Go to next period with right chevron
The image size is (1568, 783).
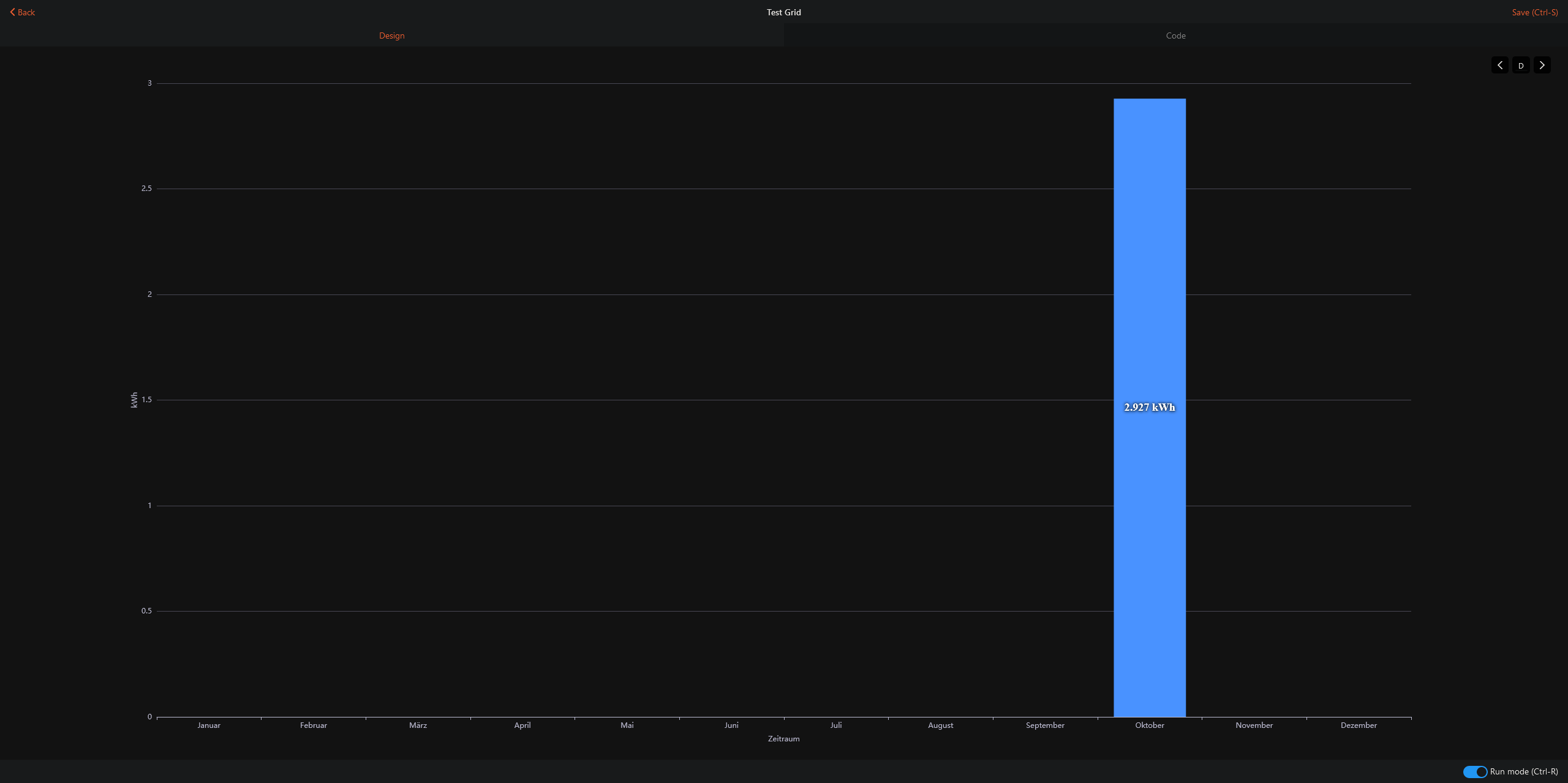point(1542,65)
